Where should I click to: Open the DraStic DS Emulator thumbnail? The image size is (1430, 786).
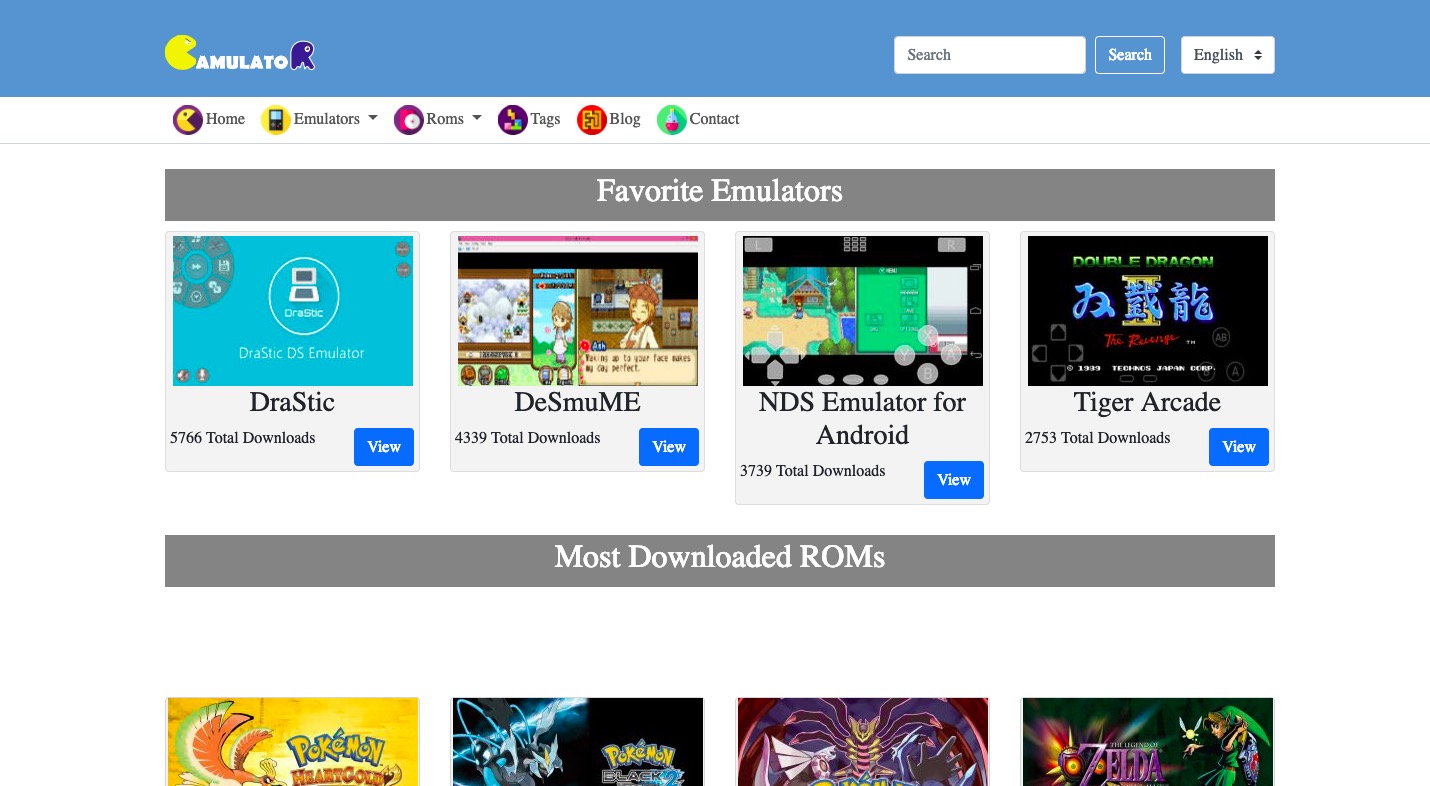point(293,311)
